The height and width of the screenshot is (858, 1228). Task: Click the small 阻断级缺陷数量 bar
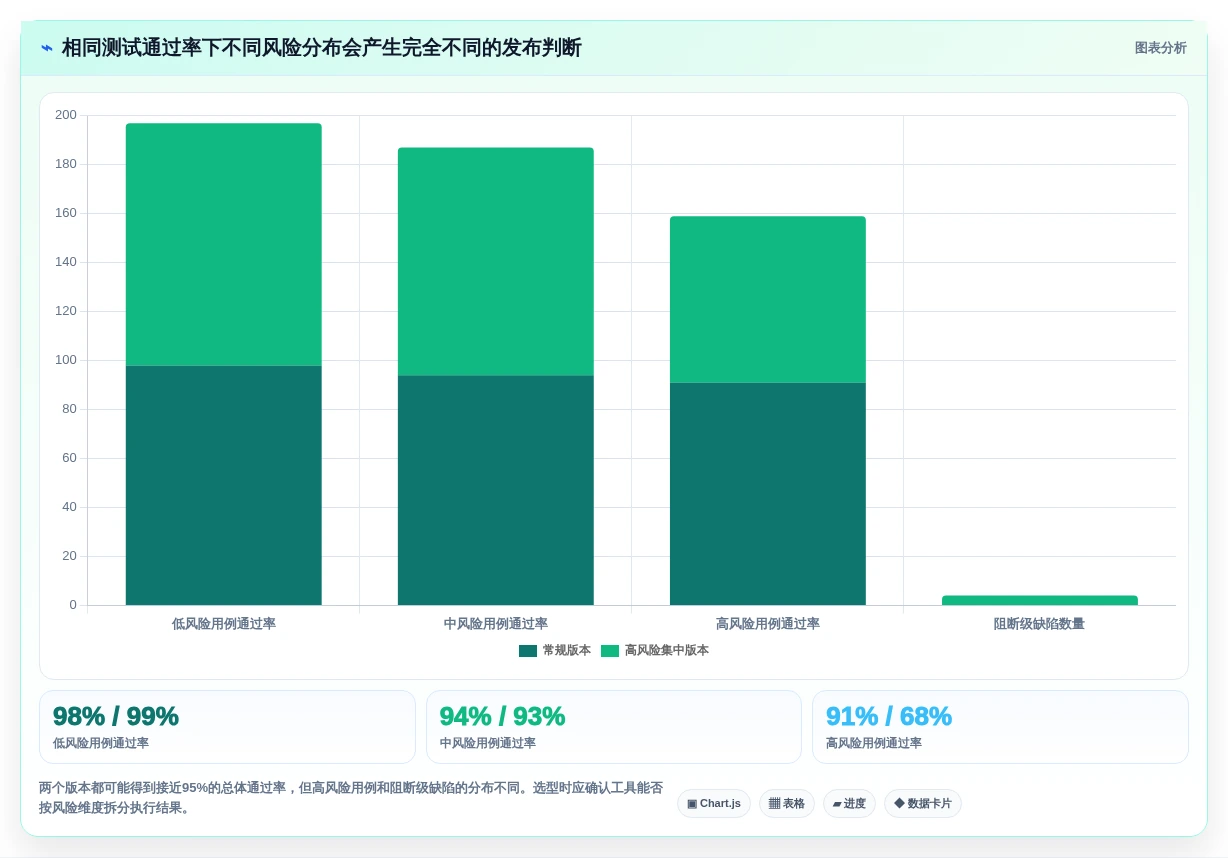coord(1040,600)
